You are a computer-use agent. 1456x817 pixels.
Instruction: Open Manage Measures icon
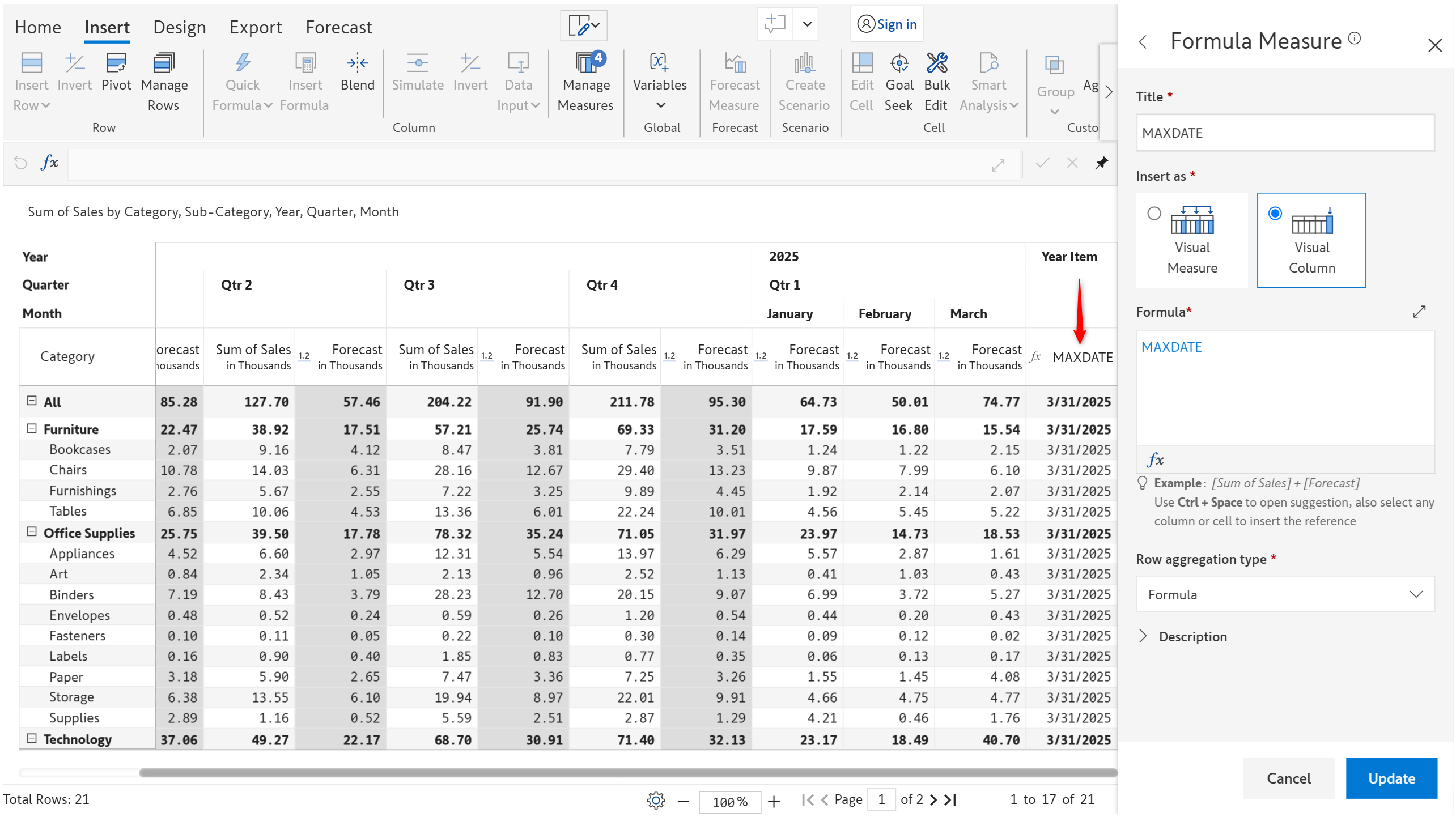(585, 63)
